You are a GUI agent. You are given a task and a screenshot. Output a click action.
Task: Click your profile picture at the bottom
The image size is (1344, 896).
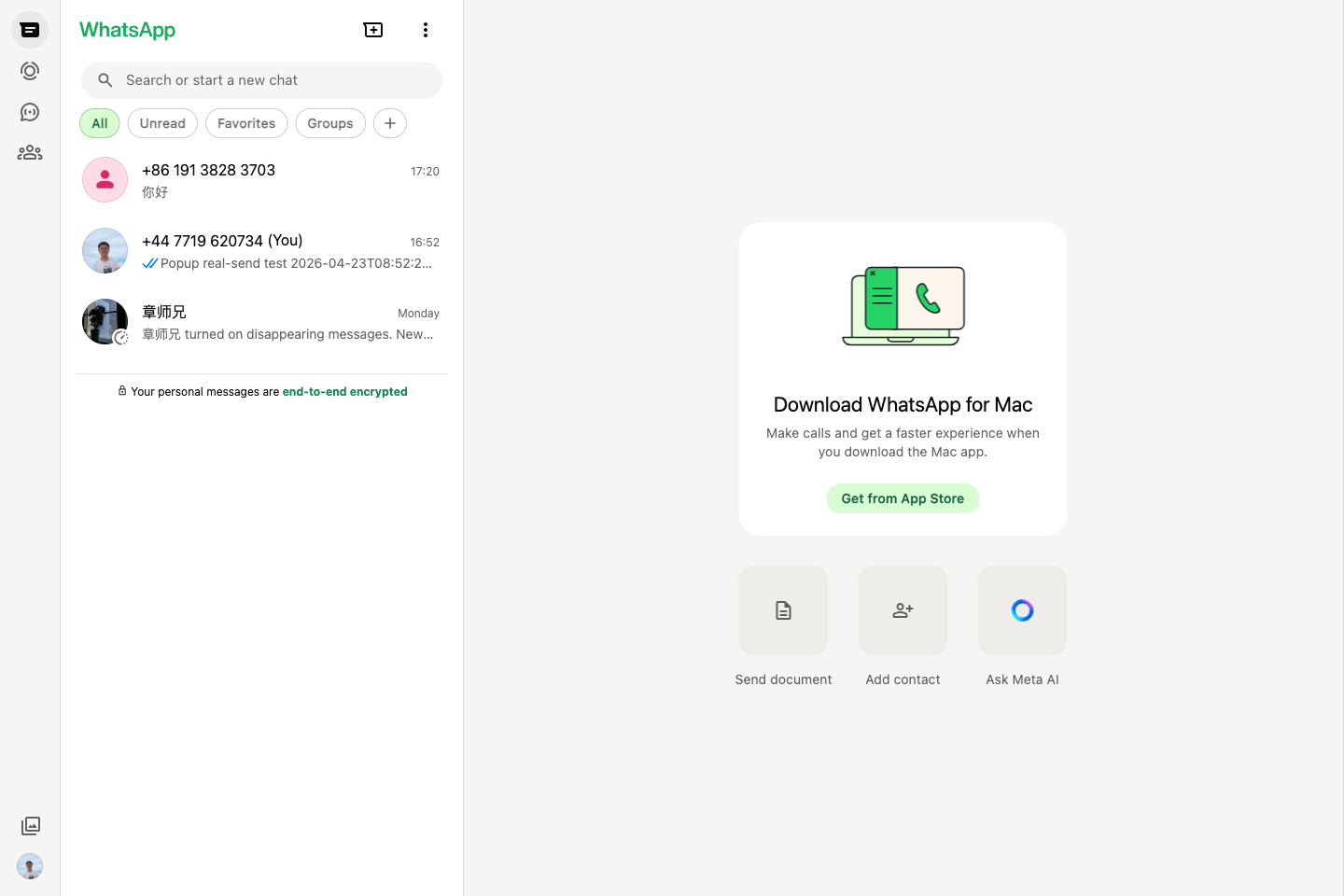(x=30, y=866)
